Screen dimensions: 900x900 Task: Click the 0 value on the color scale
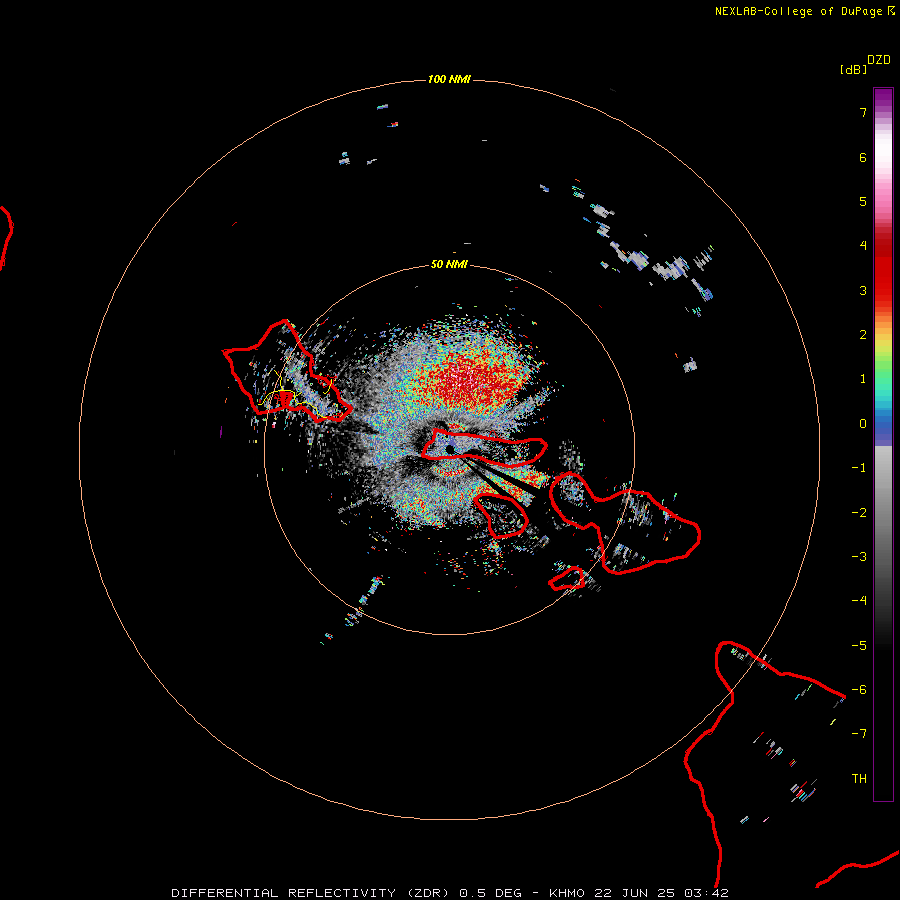pyautogui.click(x=863, y=424)
